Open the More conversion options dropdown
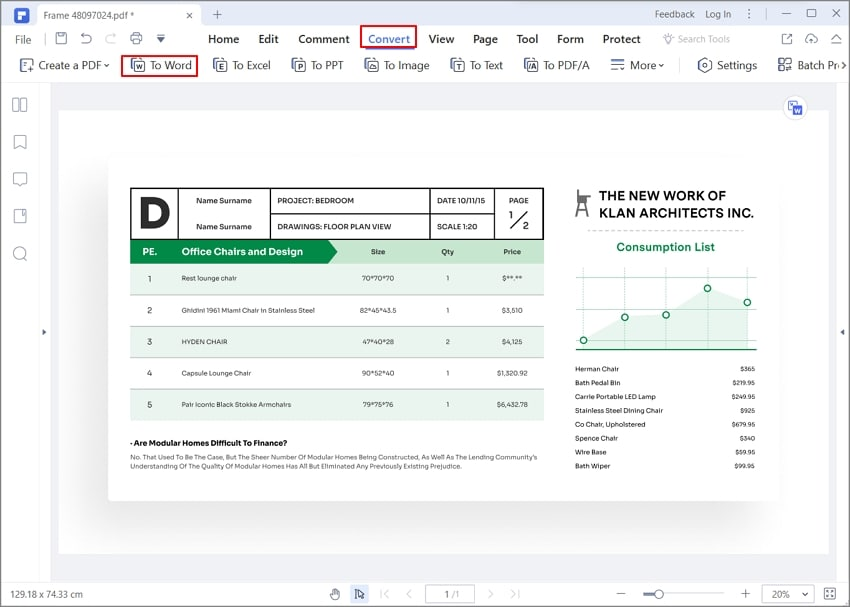Image resolution: width=850 pixels, height=607 pixels. coord(637,65)
